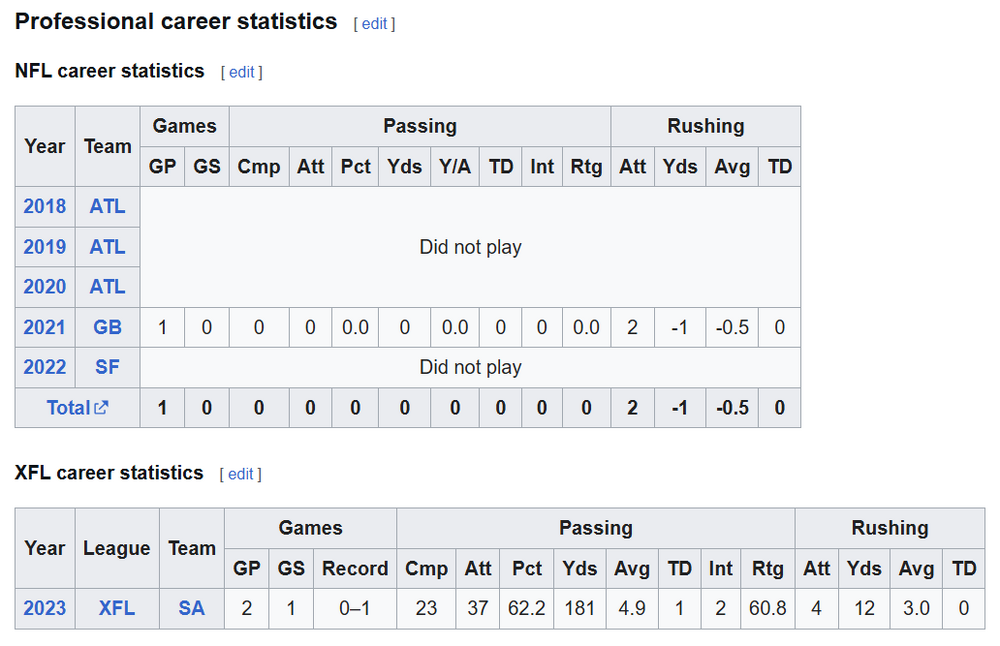Open the 2019 season link

(45, 247)
